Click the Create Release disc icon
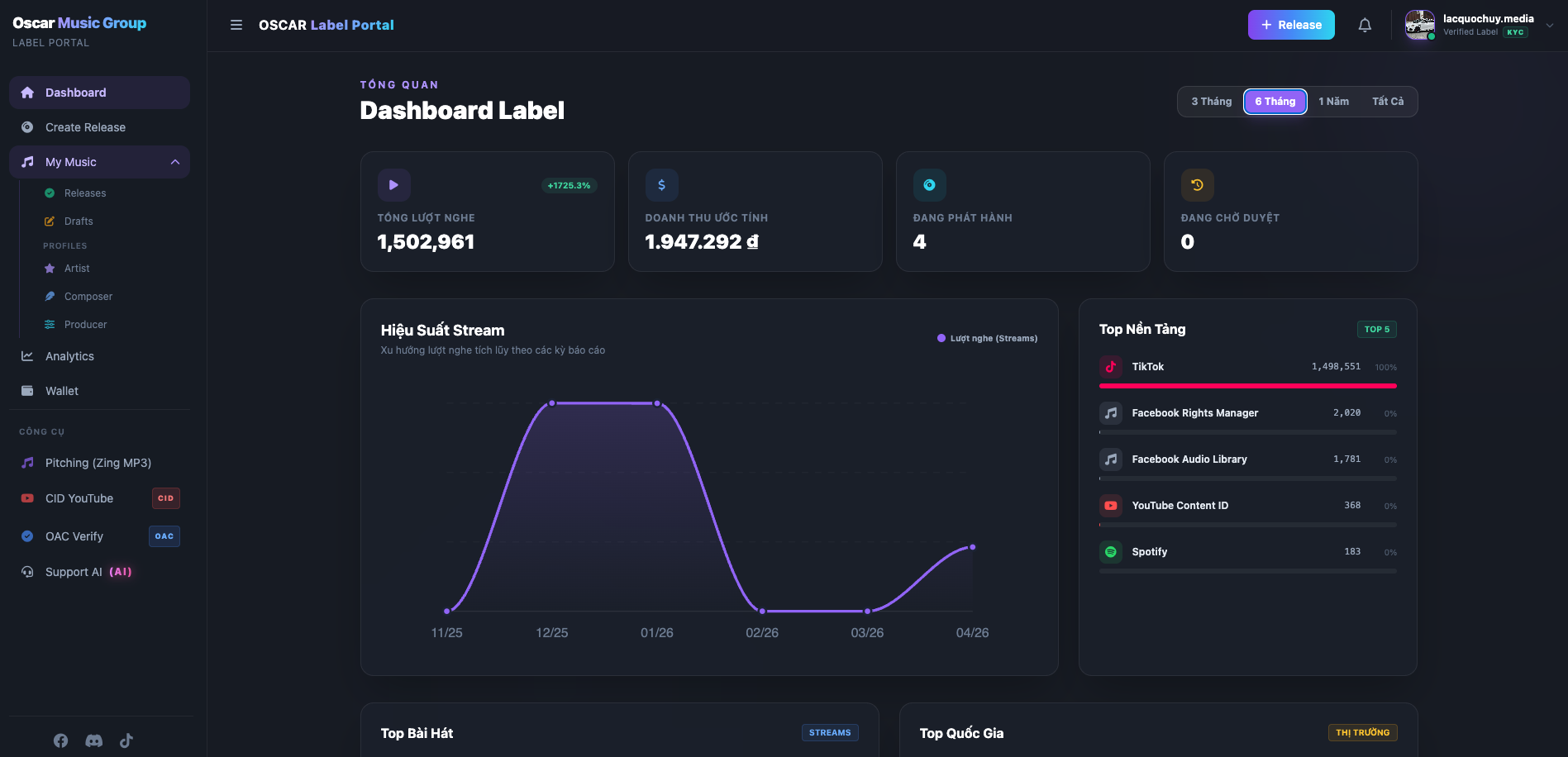1568x757 pixels. coord(27,127)
